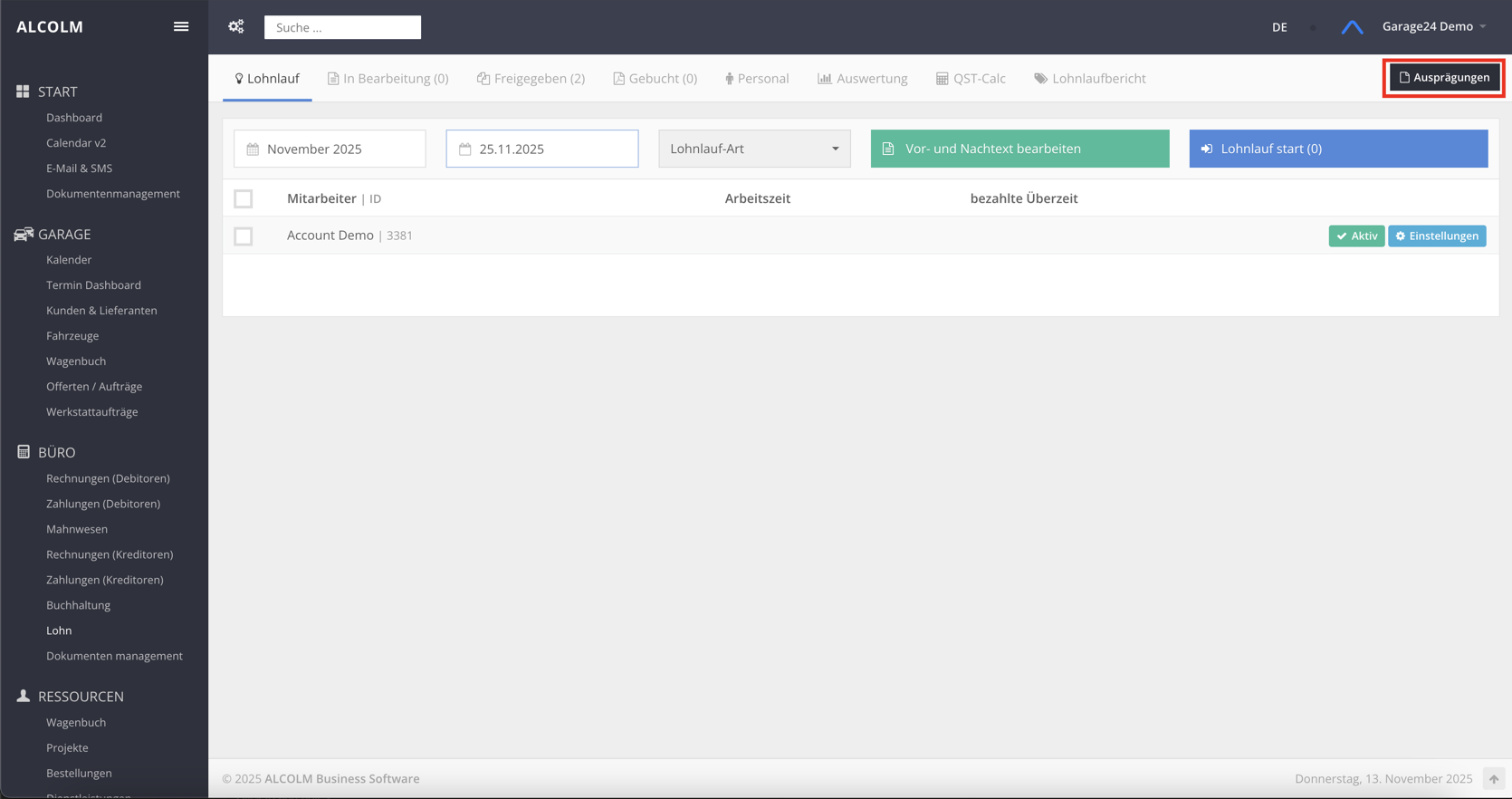Image resolution: width=1512 pixels, height=799 pixels.
Task: Click the calendar icon in 25.11.2025 field
Action: tap(465, 149)
